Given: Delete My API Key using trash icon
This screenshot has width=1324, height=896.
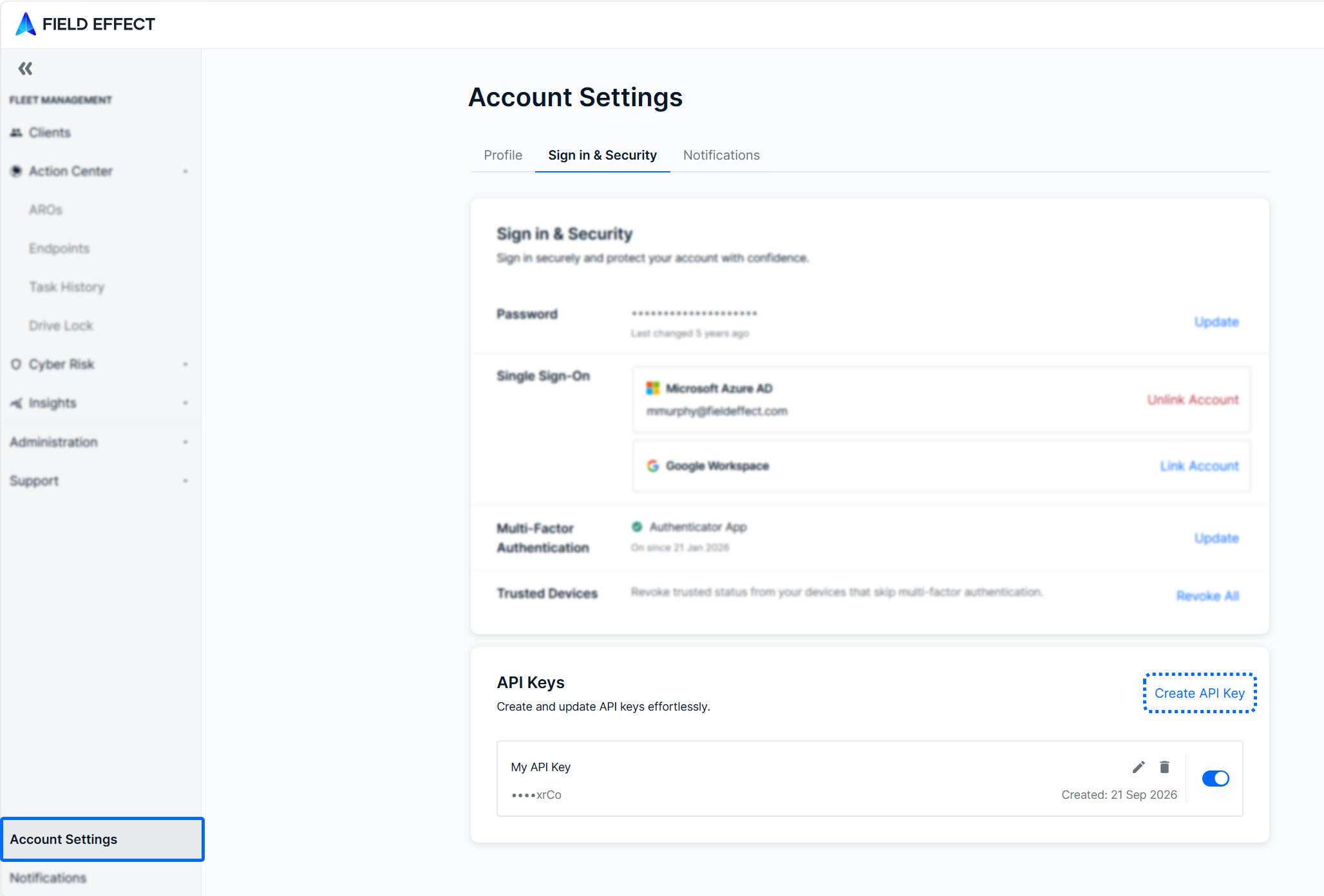Looking at the screenshot, I should [1164, 767].
